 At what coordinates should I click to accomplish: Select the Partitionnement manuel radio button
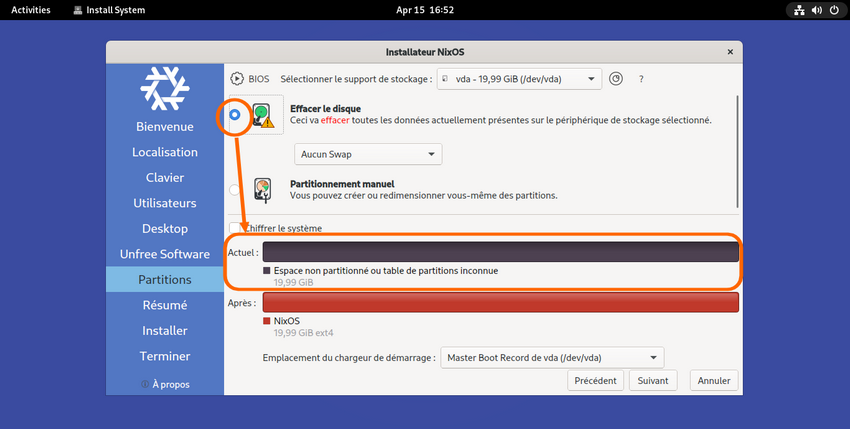coord(235,189)
